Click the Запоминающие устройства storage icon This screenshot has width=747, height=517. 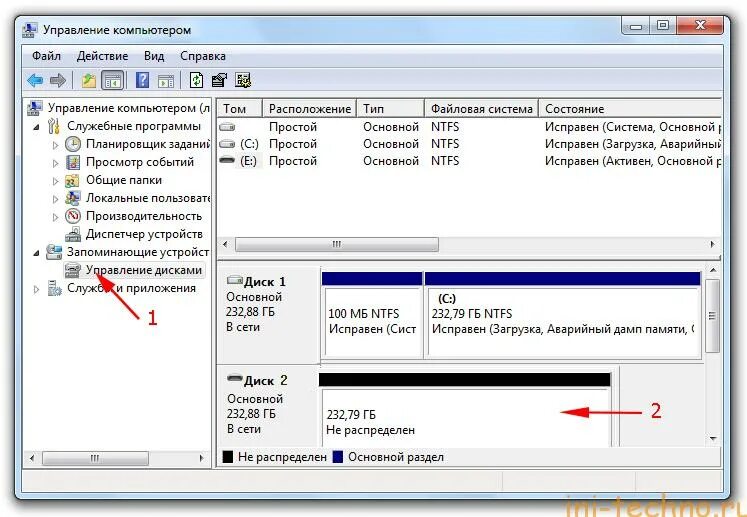tap(54, 252)
